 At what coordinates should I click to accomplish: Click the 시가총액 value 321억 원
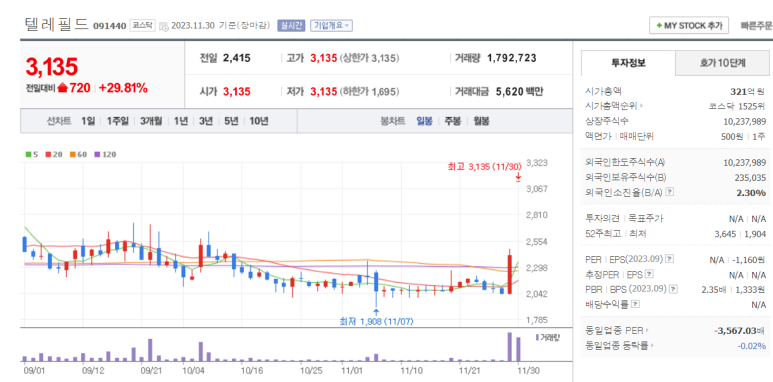point(748,91)
